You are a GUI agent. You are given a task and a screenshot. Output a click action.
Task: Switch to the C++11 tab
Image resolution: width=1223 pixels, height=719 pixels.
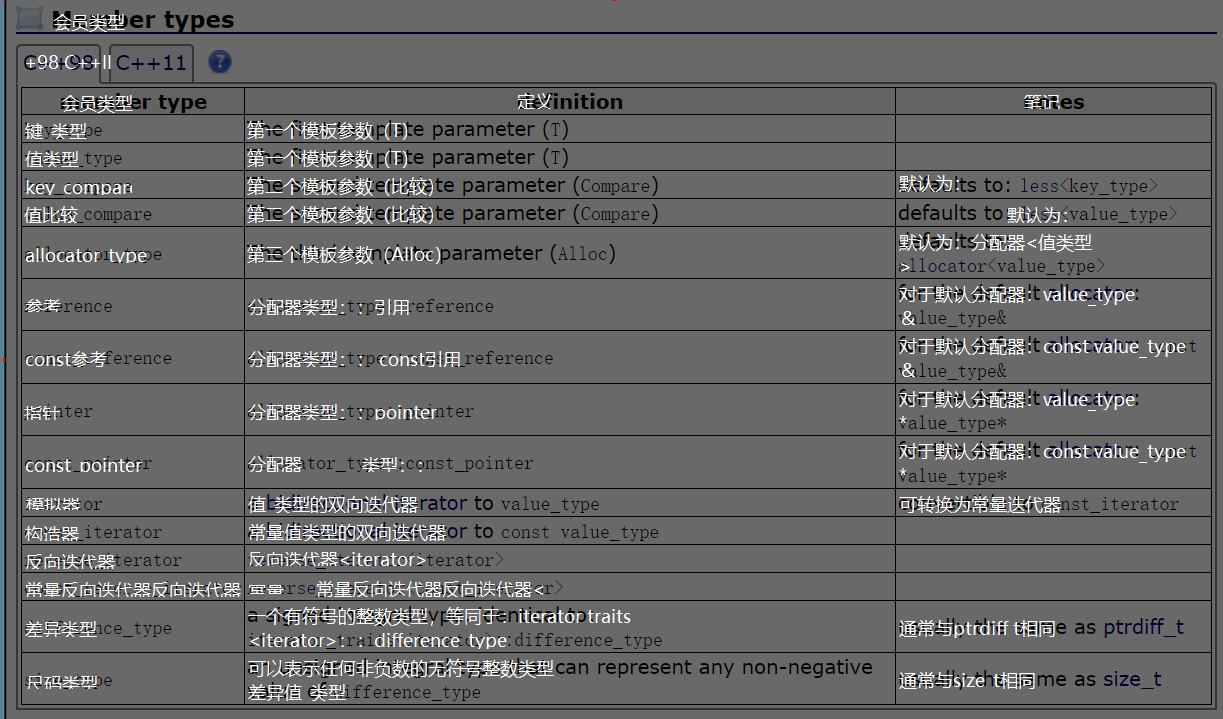pos(151,63)
